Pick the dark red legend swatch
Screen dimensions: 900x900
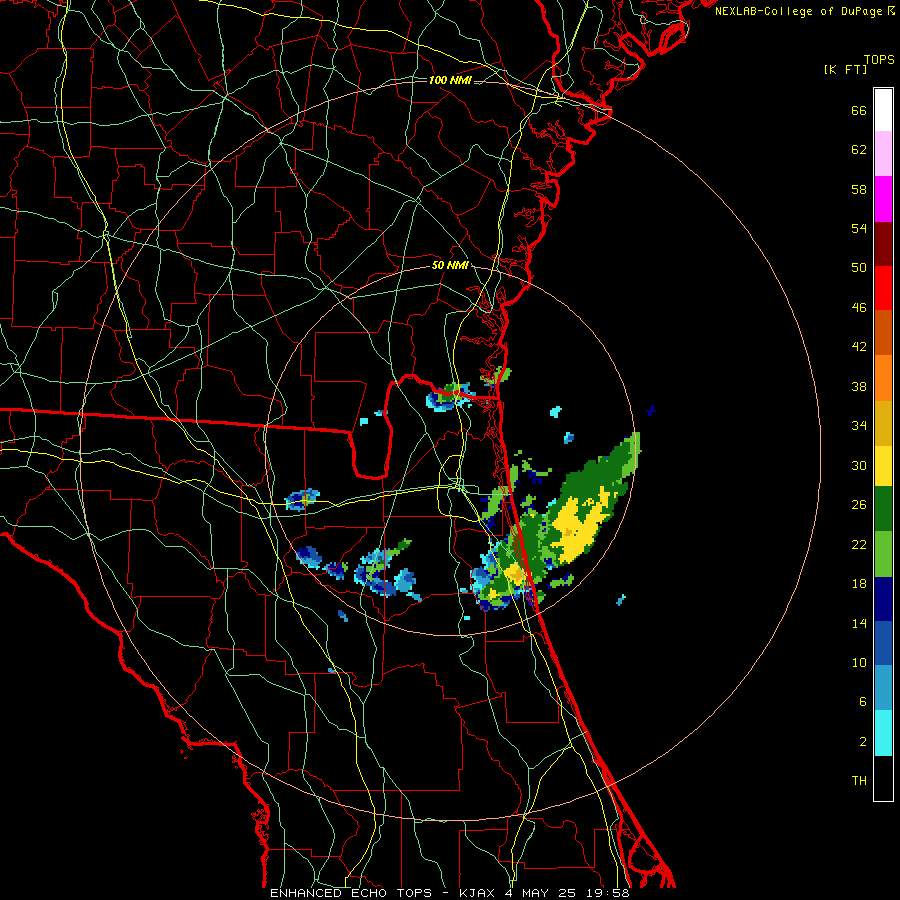click(883, 244)
